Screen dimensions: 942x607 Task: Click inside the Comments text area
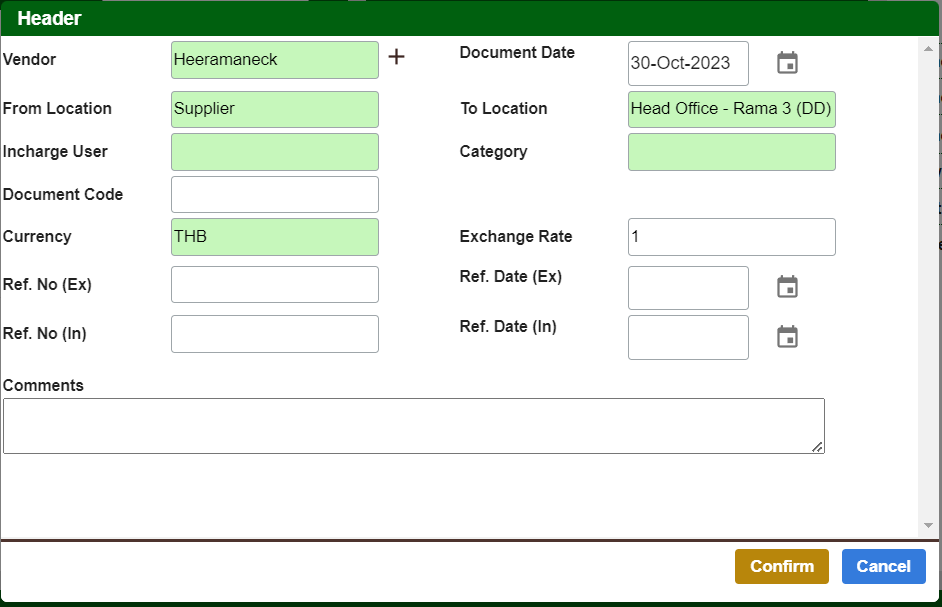(x=413, y=426)
